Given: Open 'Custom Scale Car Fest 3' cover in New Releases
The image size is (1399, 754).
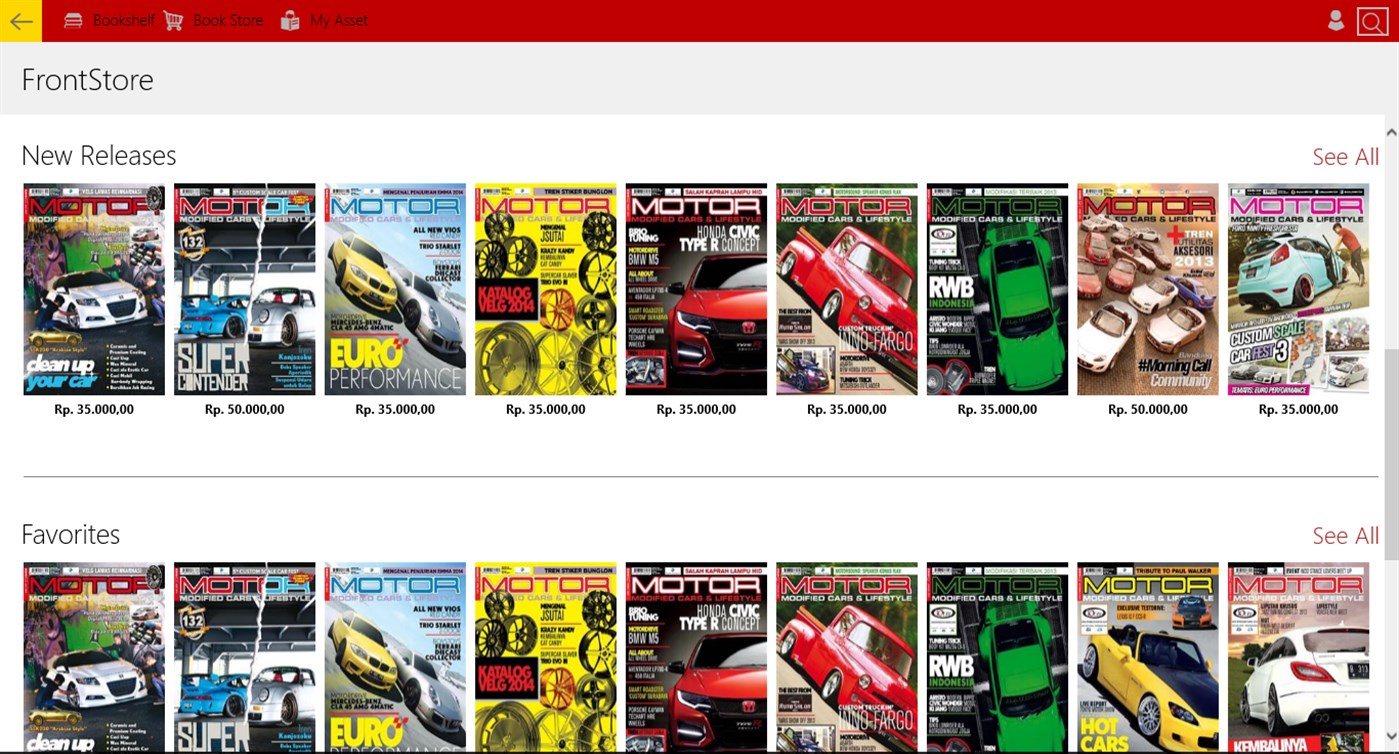Looking at the screenshot, I should [x=1298, y=289].
